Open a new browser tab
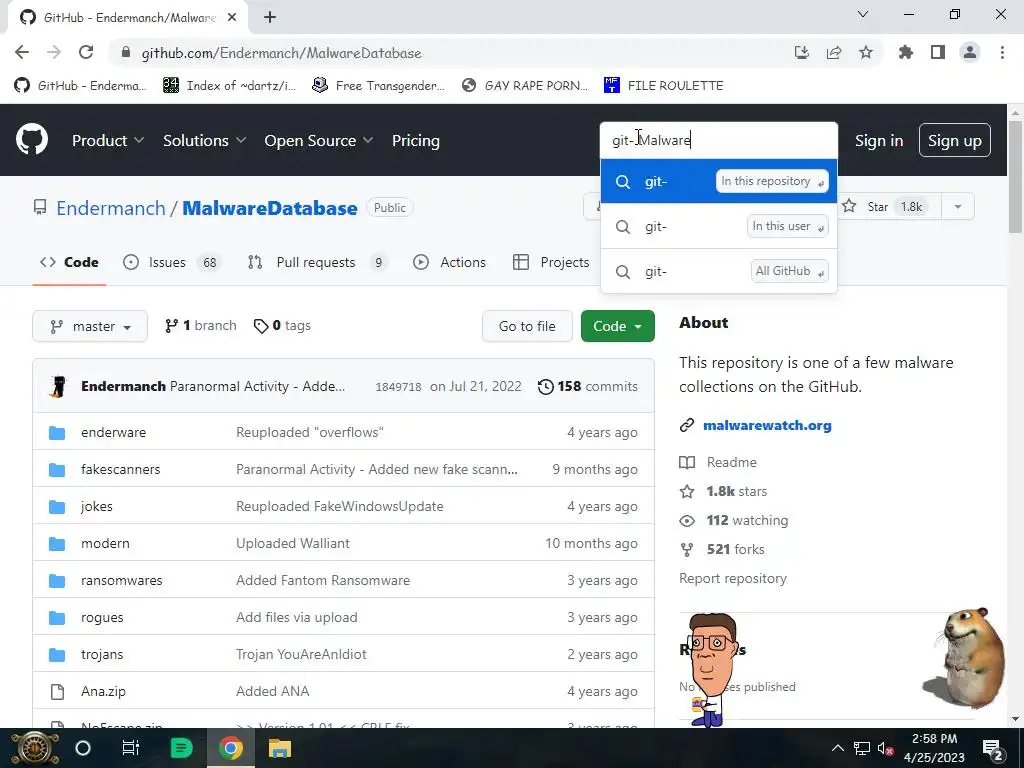 pyautogui.click(x=270, y=18)
